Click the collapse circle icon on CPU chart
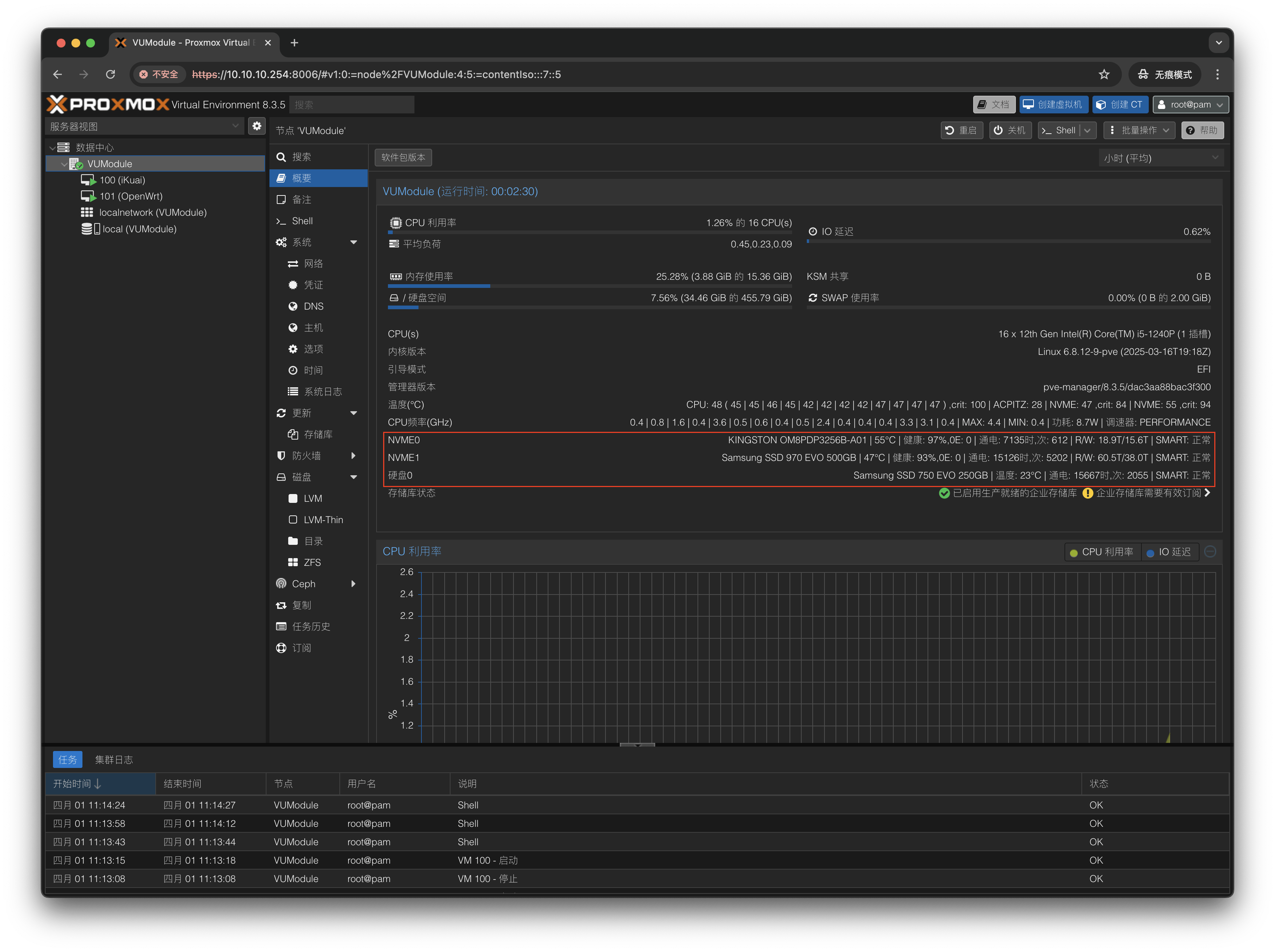Viewport: 1275px width, 952px height. [1211, 551]
